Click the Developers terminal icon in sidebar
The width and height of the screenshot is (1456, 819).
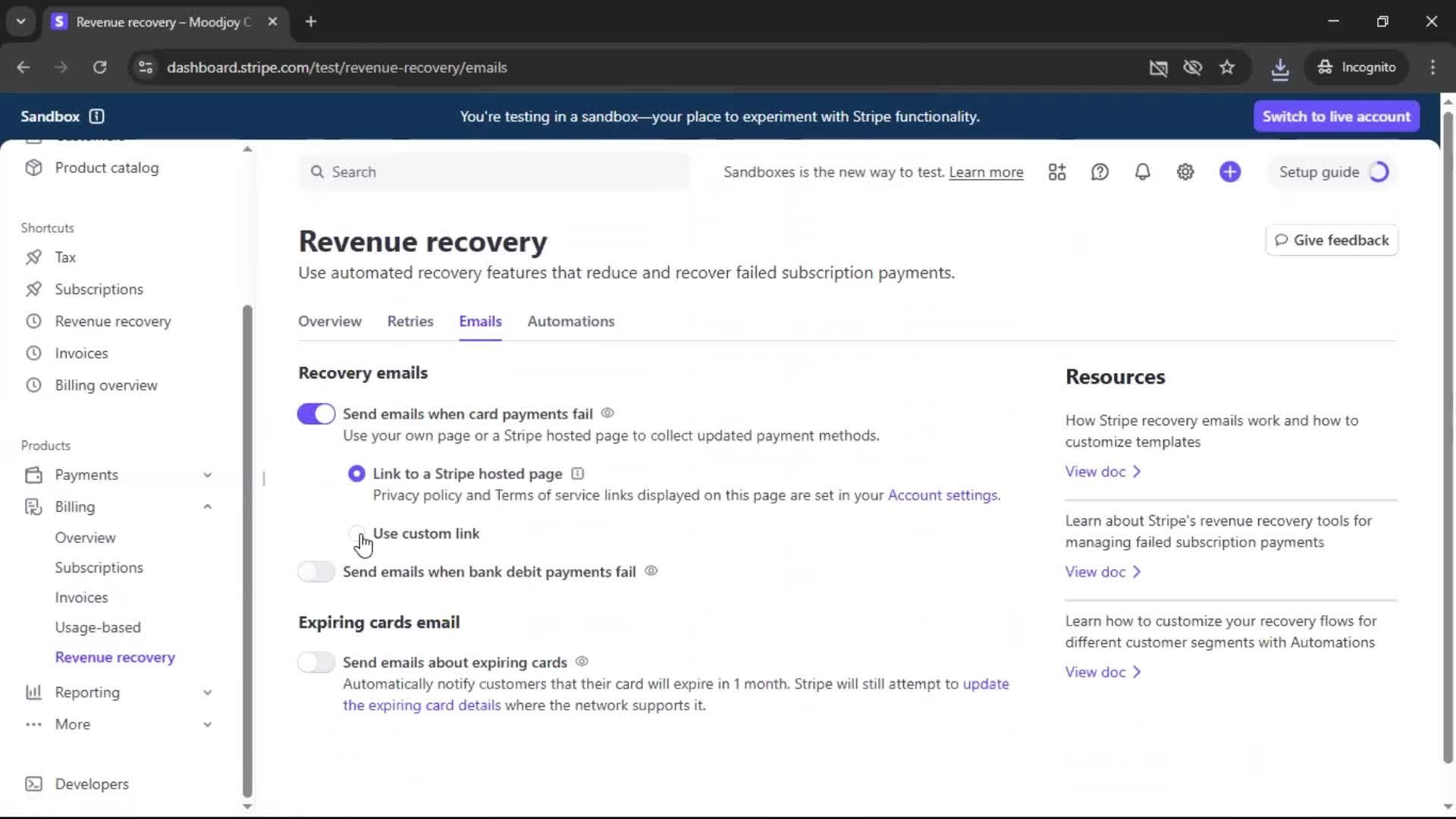[x=33, y=784]
